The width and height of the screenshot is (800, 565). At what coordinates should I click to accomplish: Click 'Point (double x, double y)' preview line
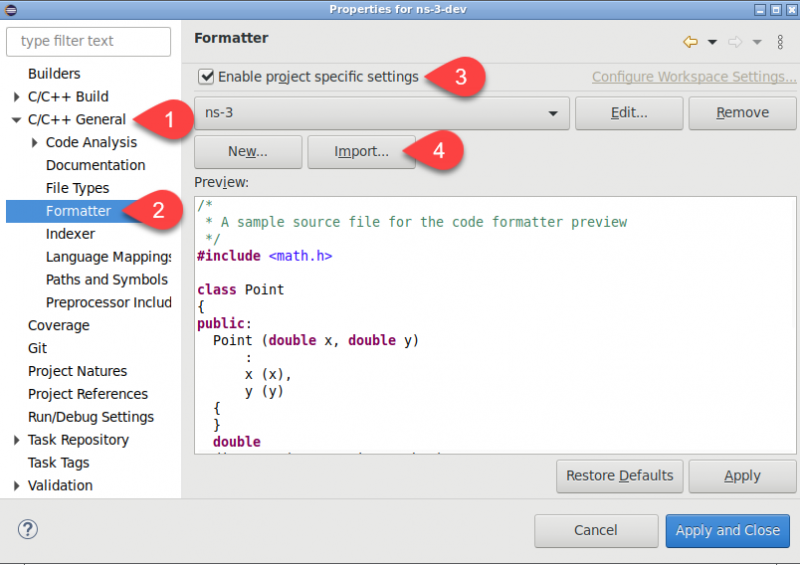(x=316, y=340)
